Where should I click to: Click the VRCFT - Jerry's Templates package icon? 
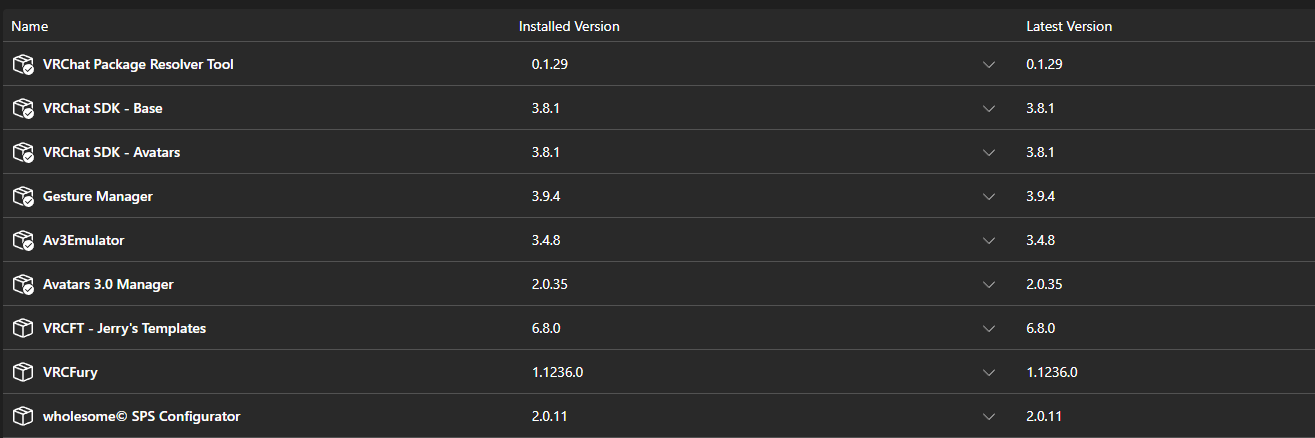point(22,328)
